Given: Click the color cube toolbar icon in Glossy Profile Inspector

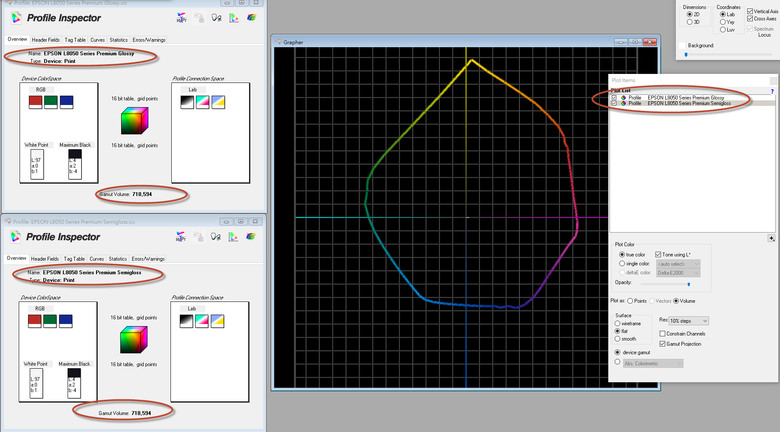Looking at the screenshot, I should (x=251, y=17).
